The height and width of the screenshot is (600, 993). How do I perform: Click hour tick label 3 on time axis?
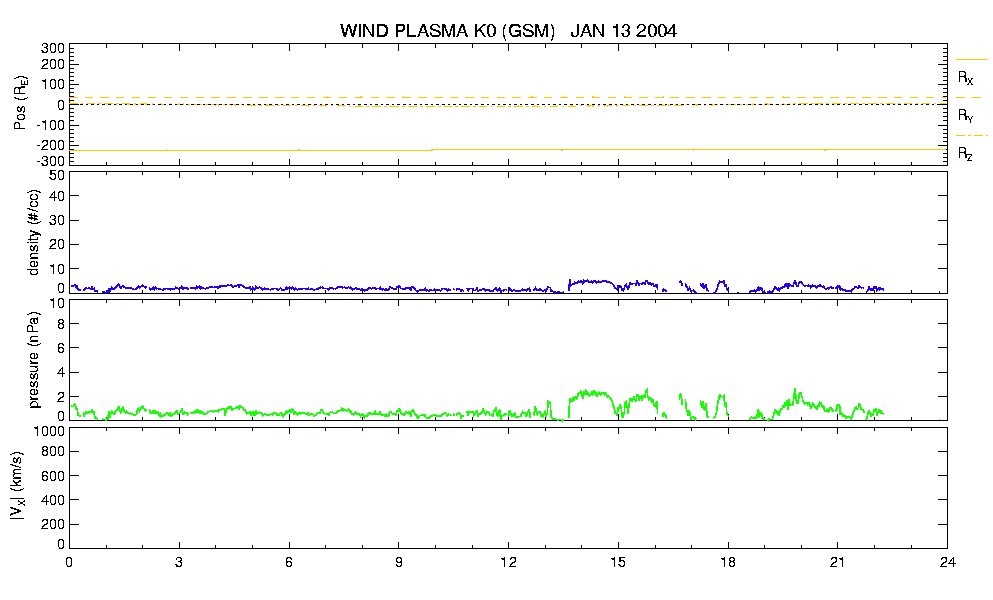coord(179,562)
